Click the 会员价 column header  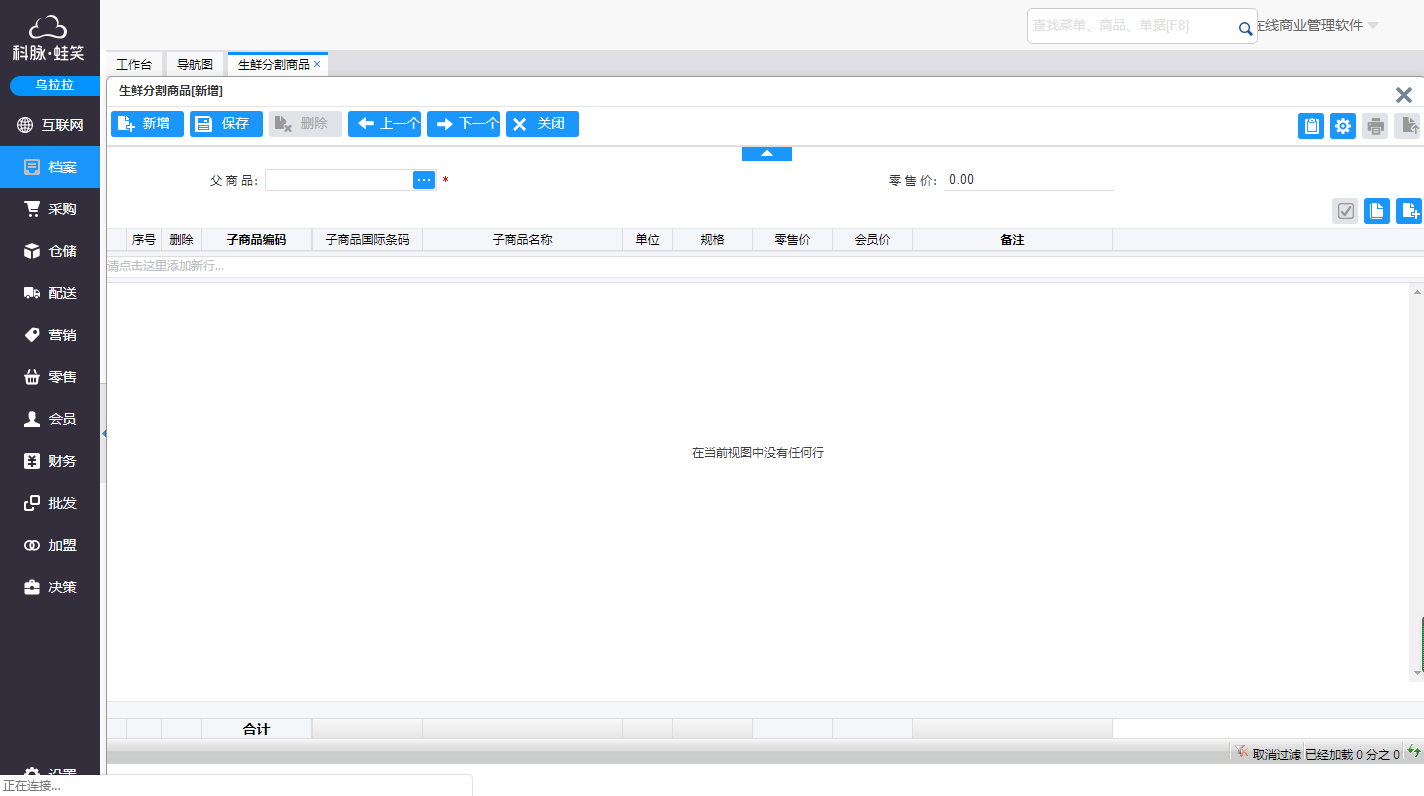pyautogui.click(x=872, y=240)
